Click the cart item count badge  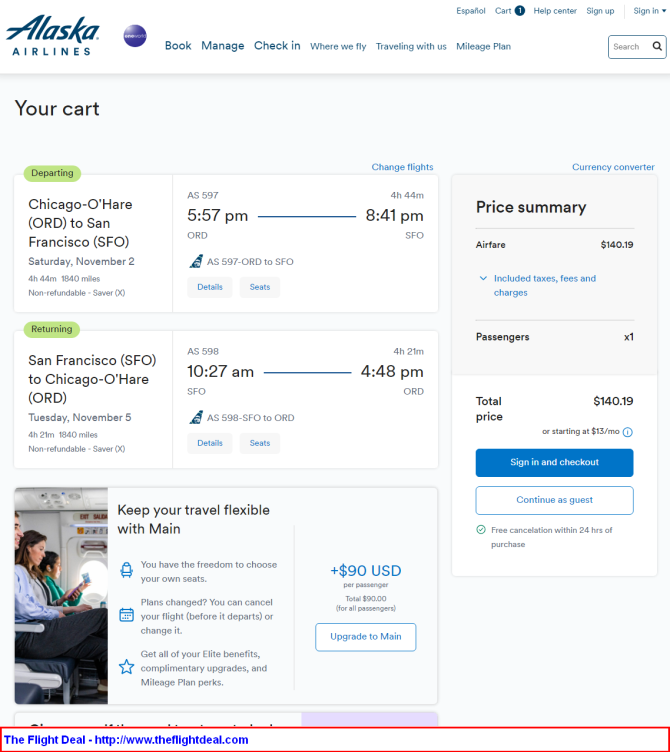click(x=519, y=11)
